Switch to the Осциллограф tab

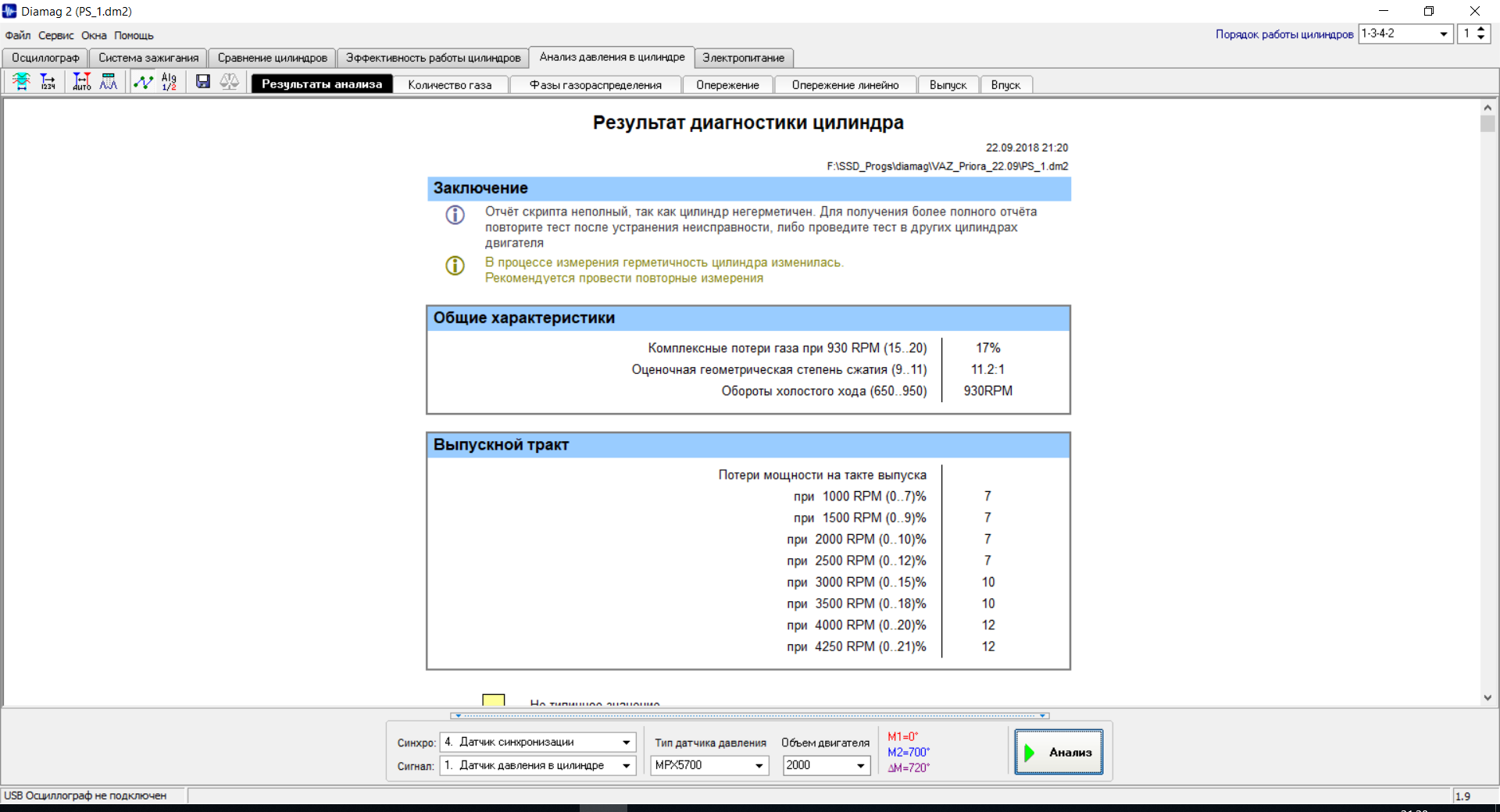pos(45,58)
